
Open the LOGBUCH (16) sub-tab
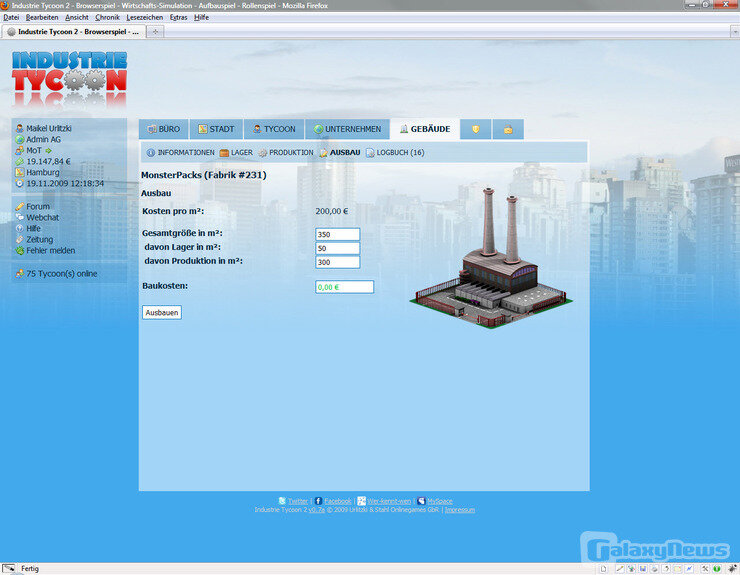point(395,152)
